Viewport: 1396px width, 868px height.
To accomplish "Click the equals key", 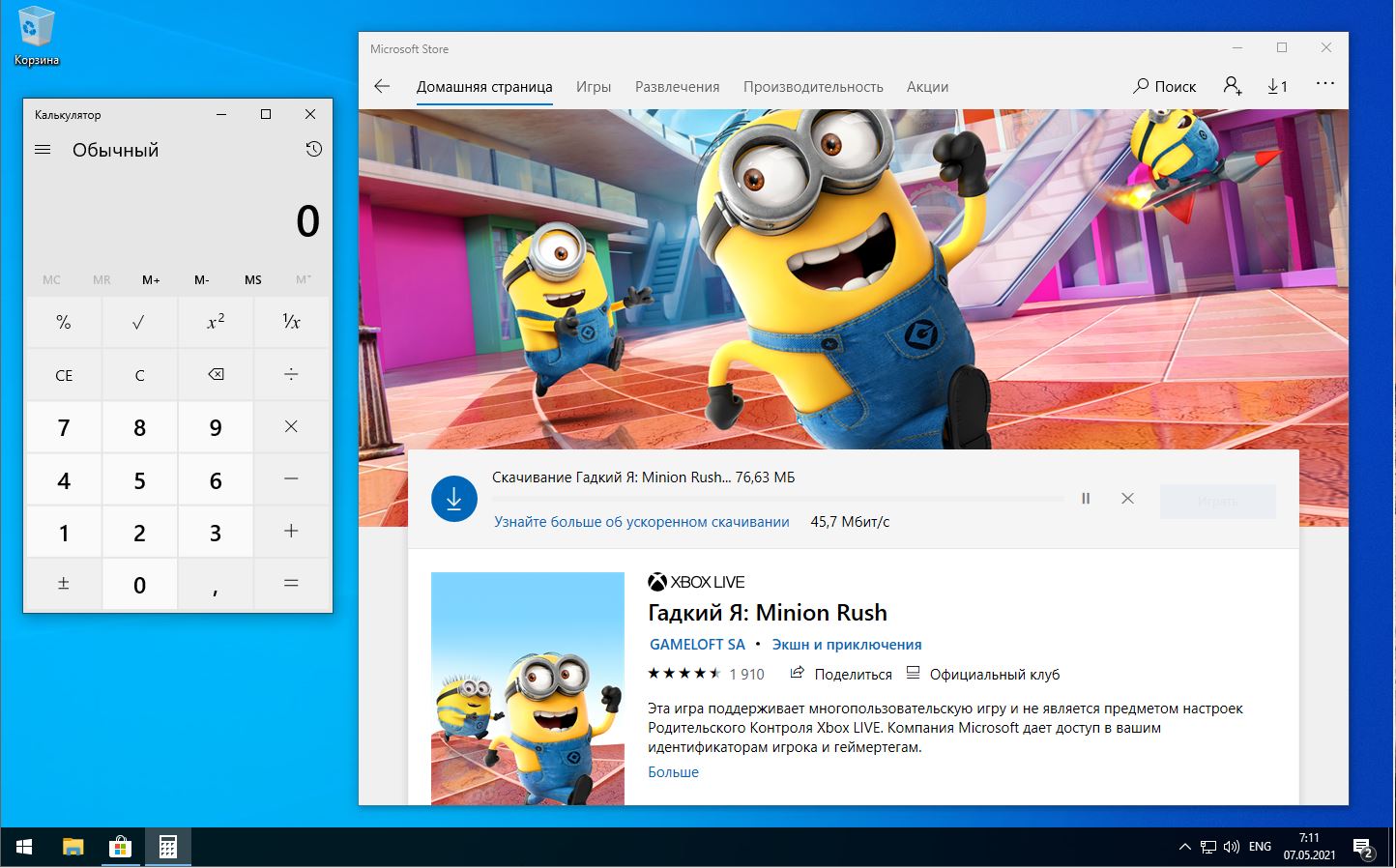I will (291, 584).
